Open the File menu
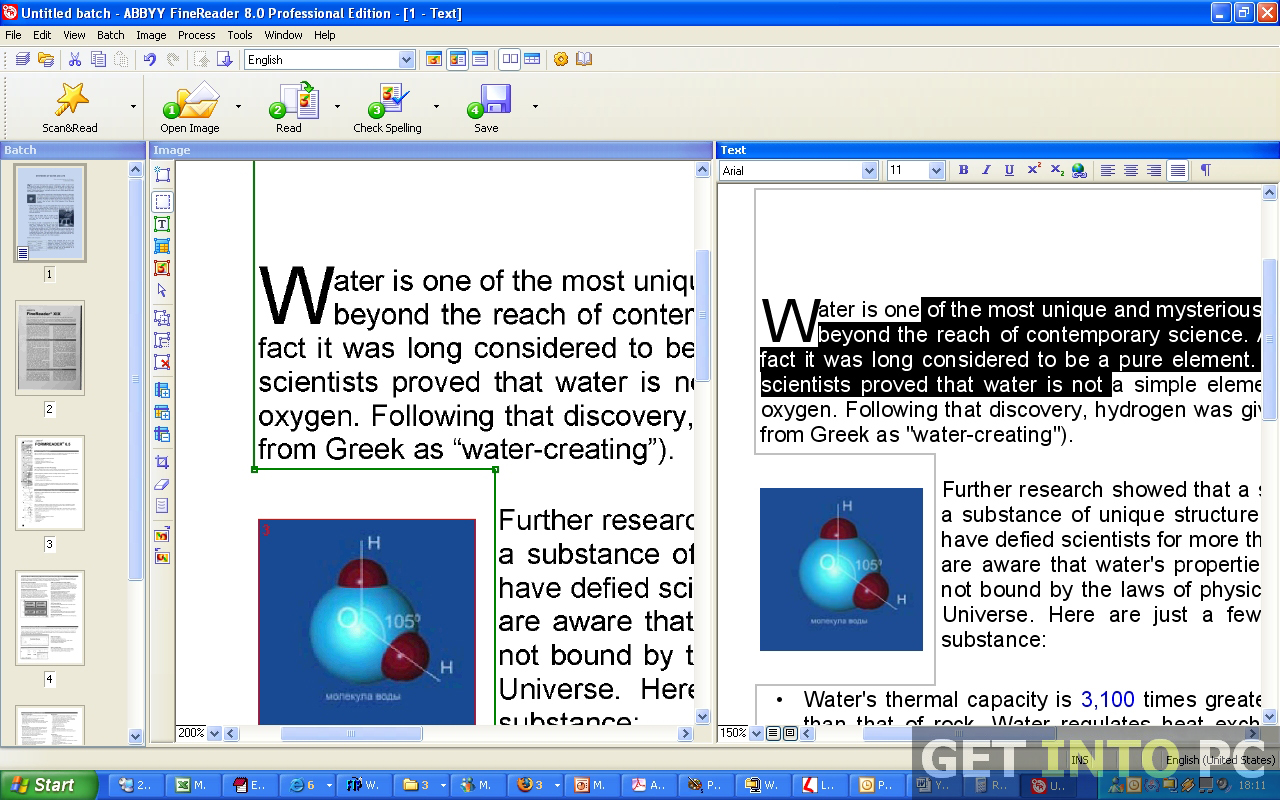Viewport: 1280px width, 800px height. pos(13,35)
